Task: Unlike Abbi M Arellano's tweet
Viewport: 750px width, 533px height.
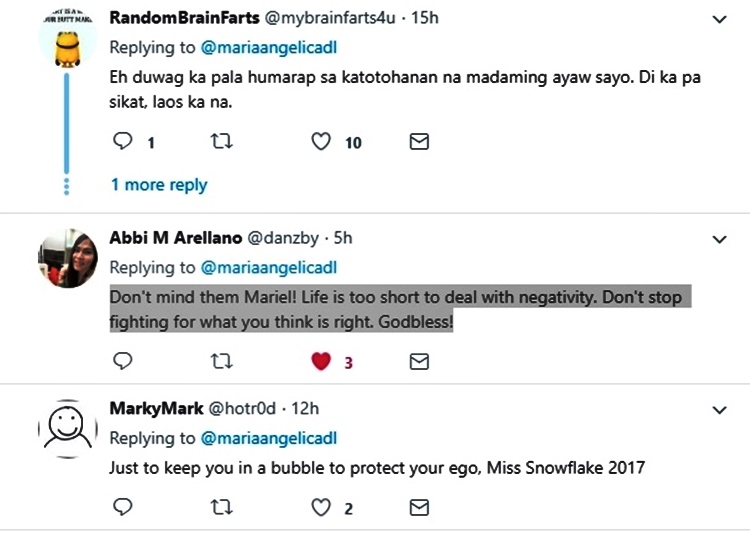Action: (x=321, y=361)
